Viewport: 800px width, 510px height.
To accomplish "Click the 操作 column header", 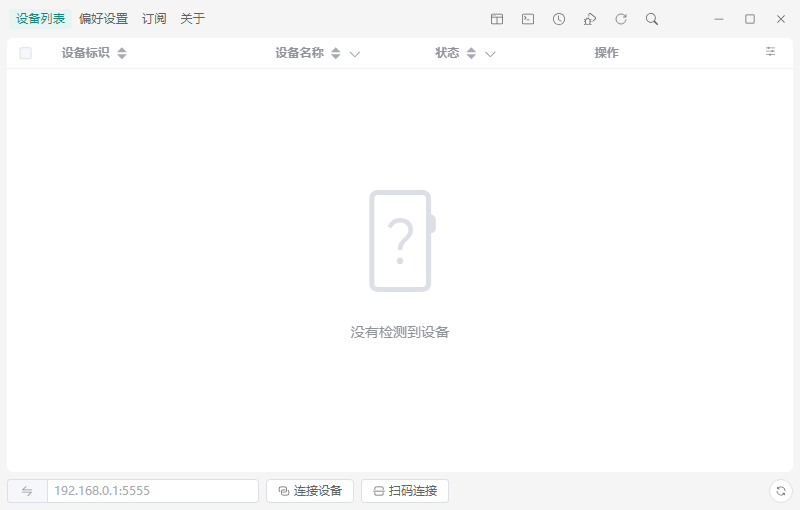I will (x=607, y=53).
